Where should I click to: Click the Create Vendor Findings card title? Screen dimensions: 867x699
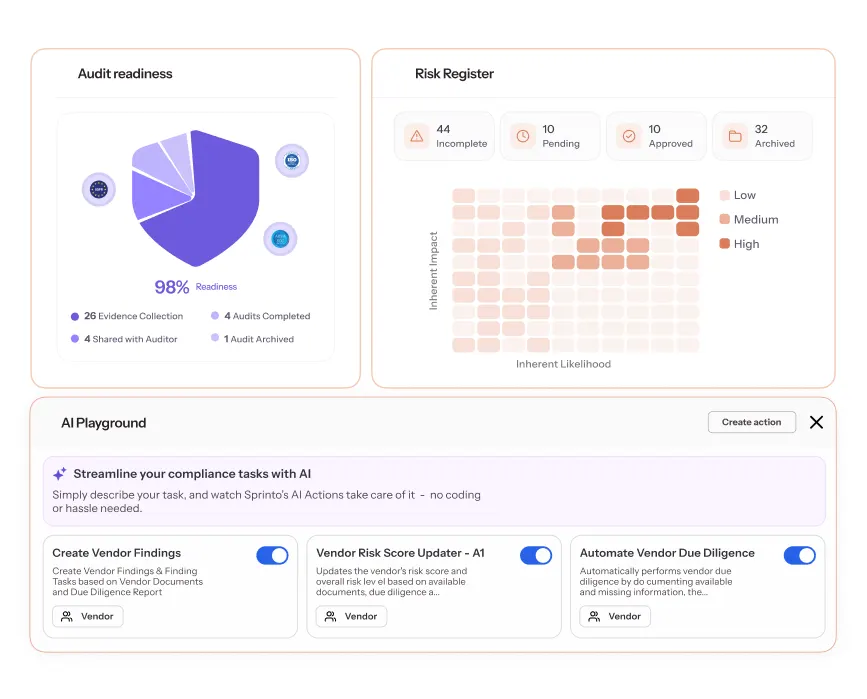click(x=117, y=553)
